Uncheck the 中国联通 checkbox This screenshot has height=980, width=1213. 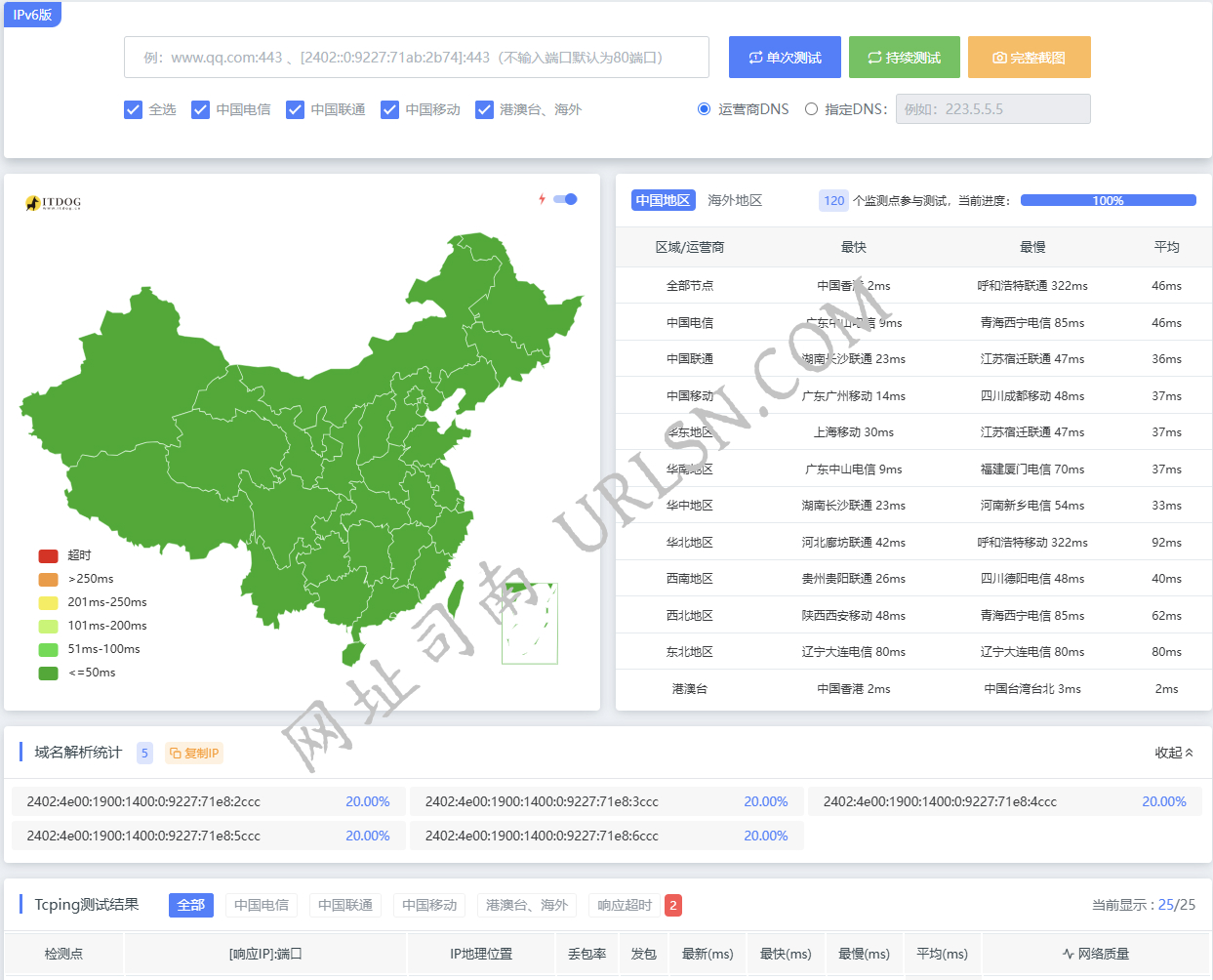click(x=295, y=109)
